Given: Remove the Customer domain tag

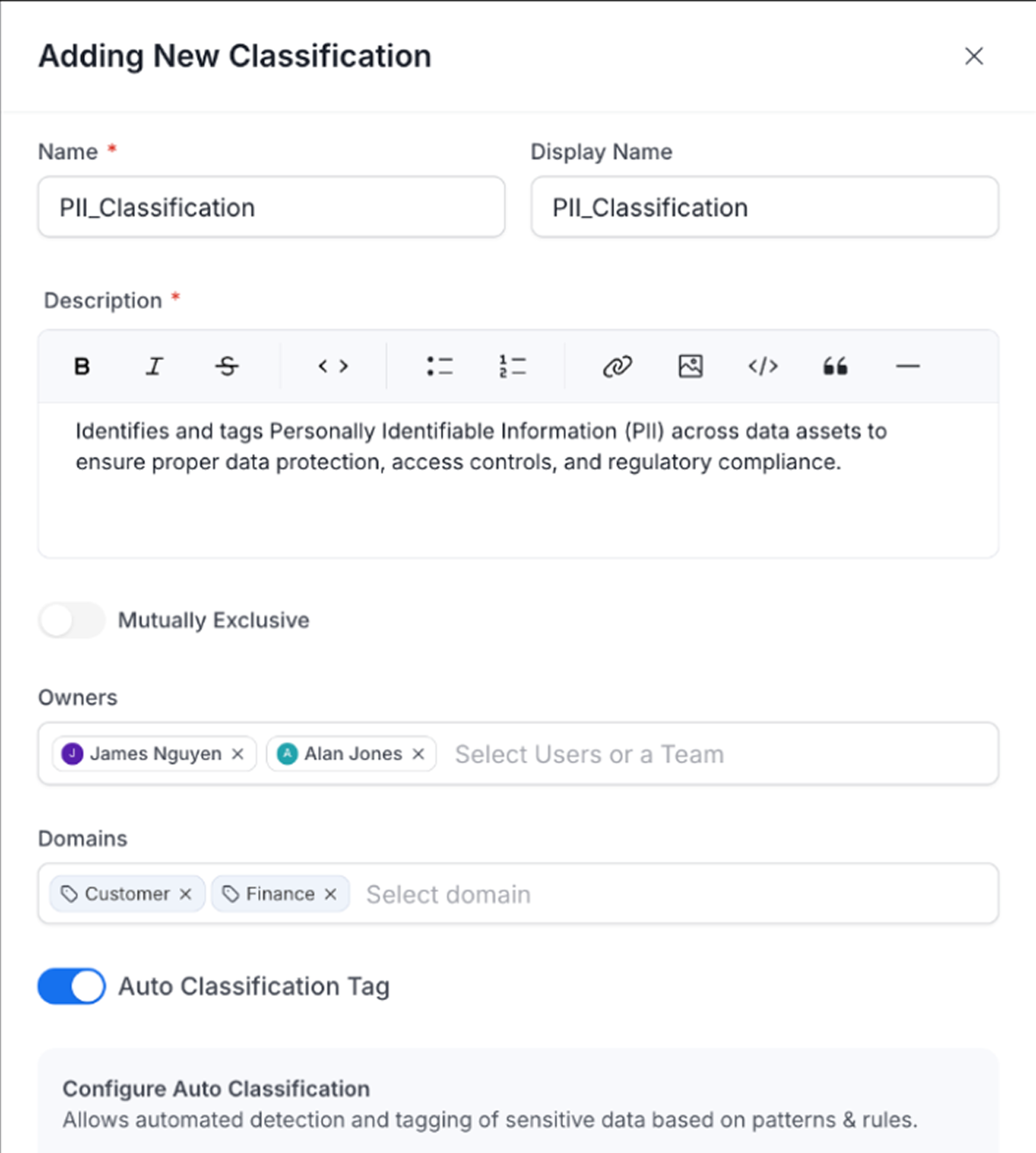Looking at the screenshot, I should pos(185,894).
